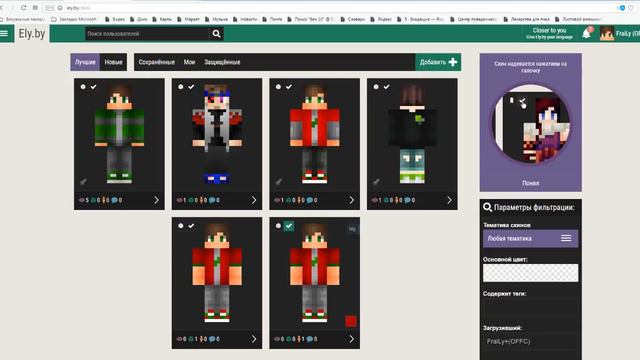Tick the checkmark on the blue headband skin
Screen dimensions: 640x360
191,87
